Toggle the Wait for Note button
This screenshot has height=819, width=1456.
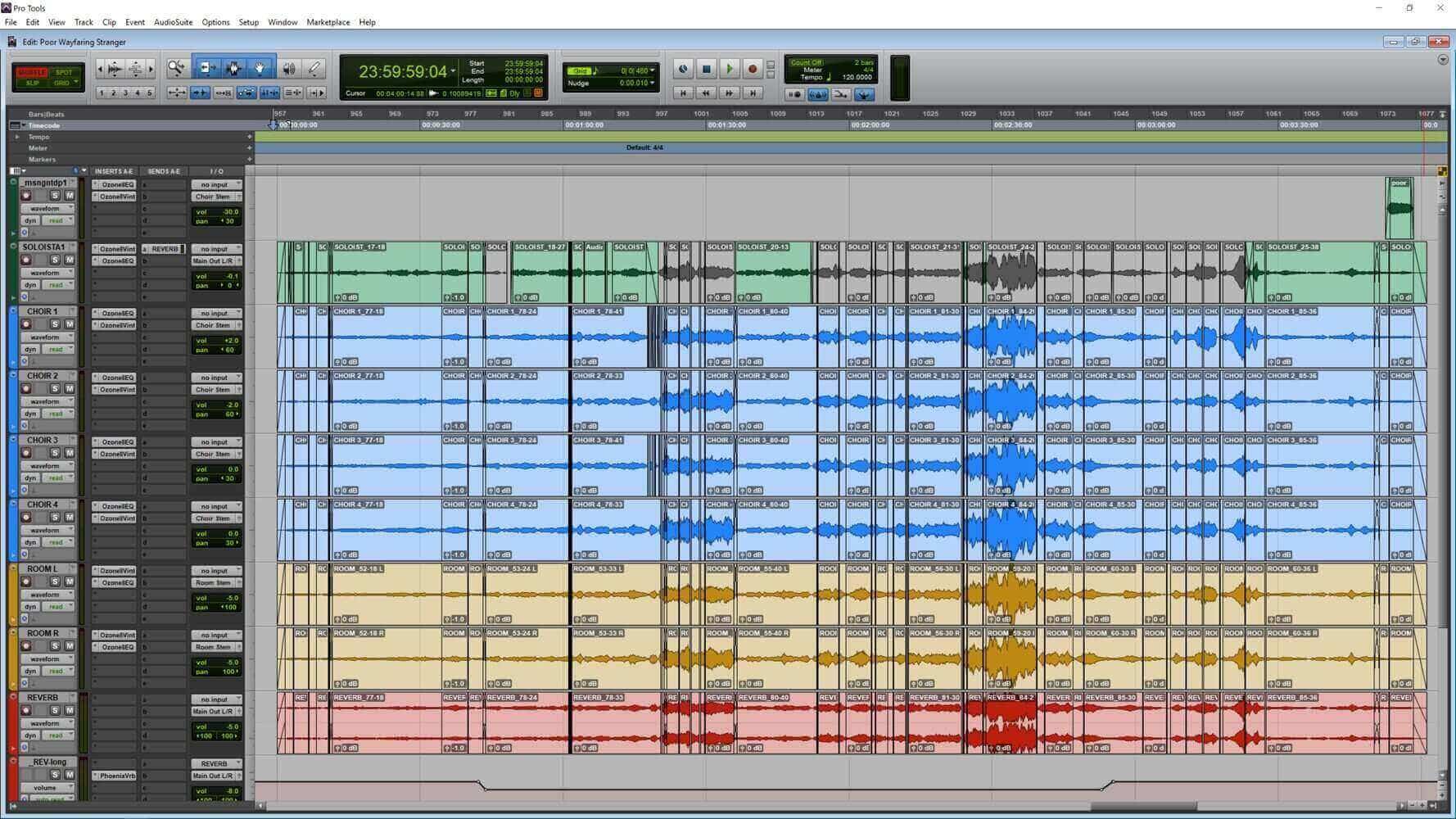[x=794, y=94]
